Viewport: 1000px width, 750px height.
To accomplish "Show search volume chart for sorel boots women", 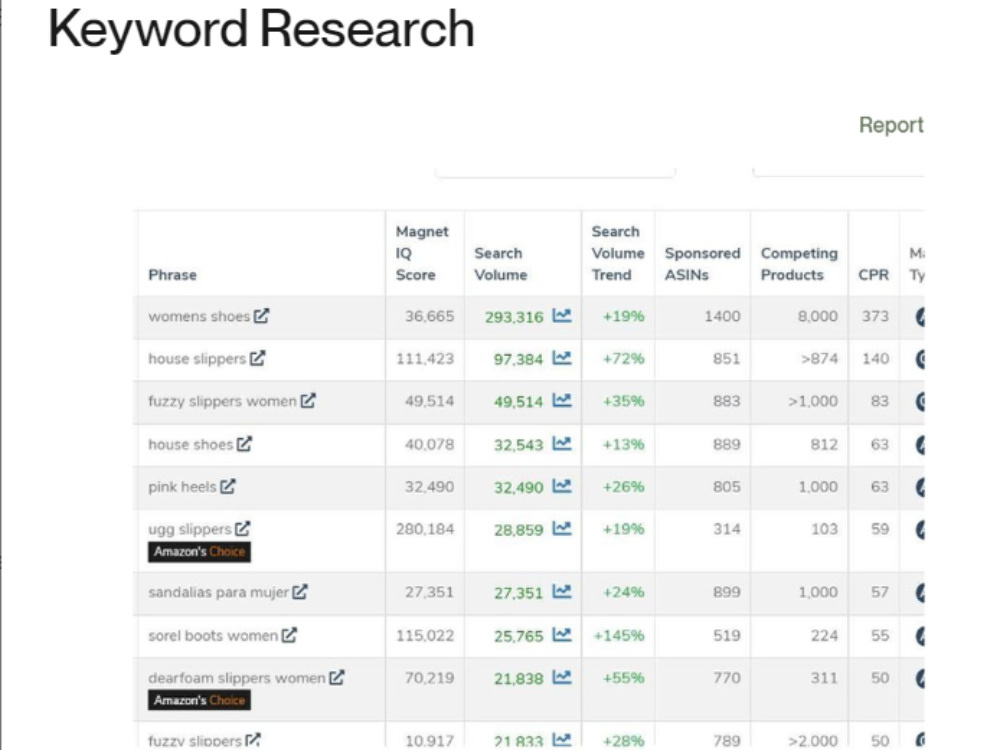I will coord(562,635).
